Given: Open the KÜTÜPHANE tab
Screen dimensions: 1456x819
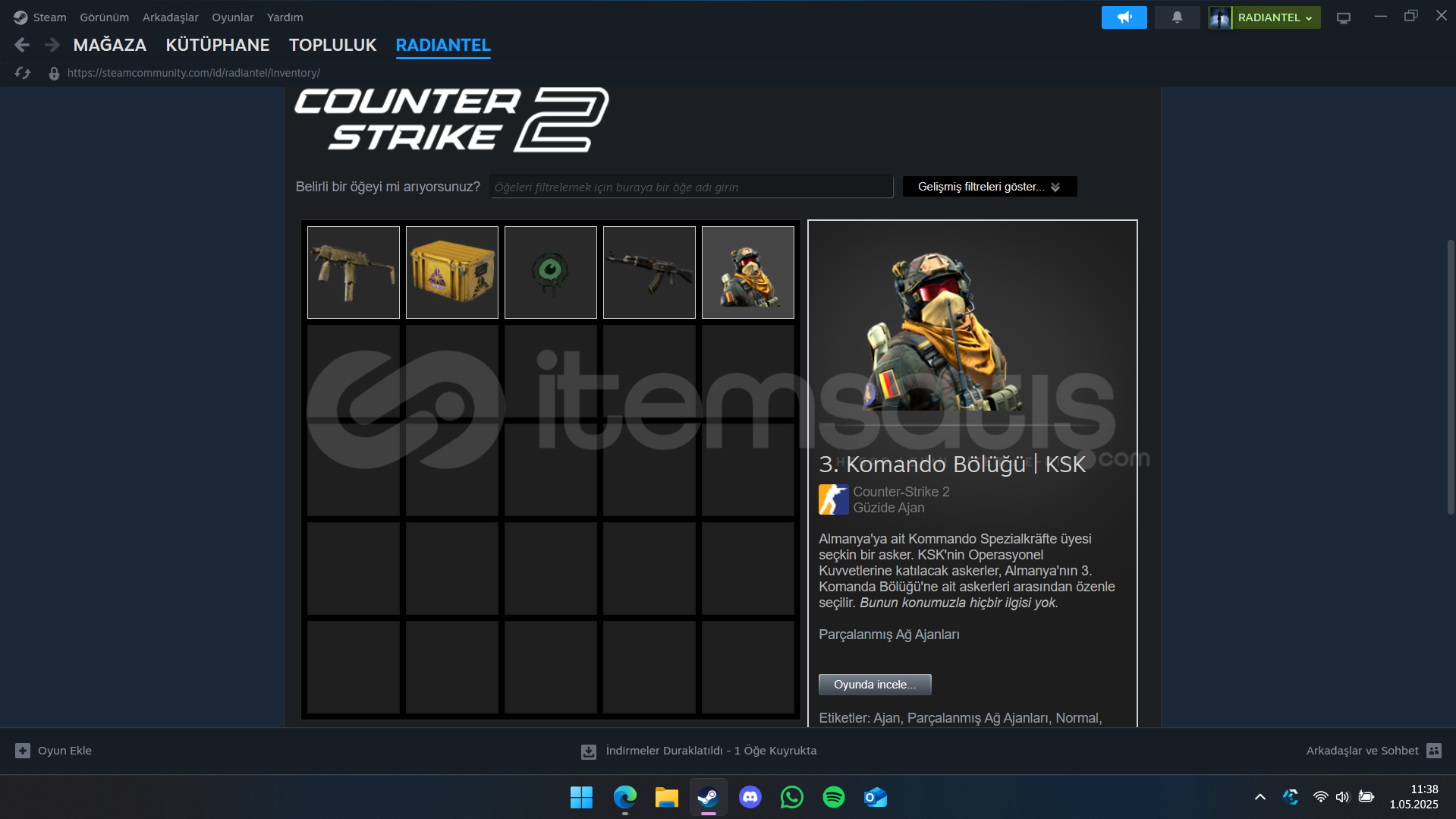Looking at the screenshot, I should pos(218,45).
